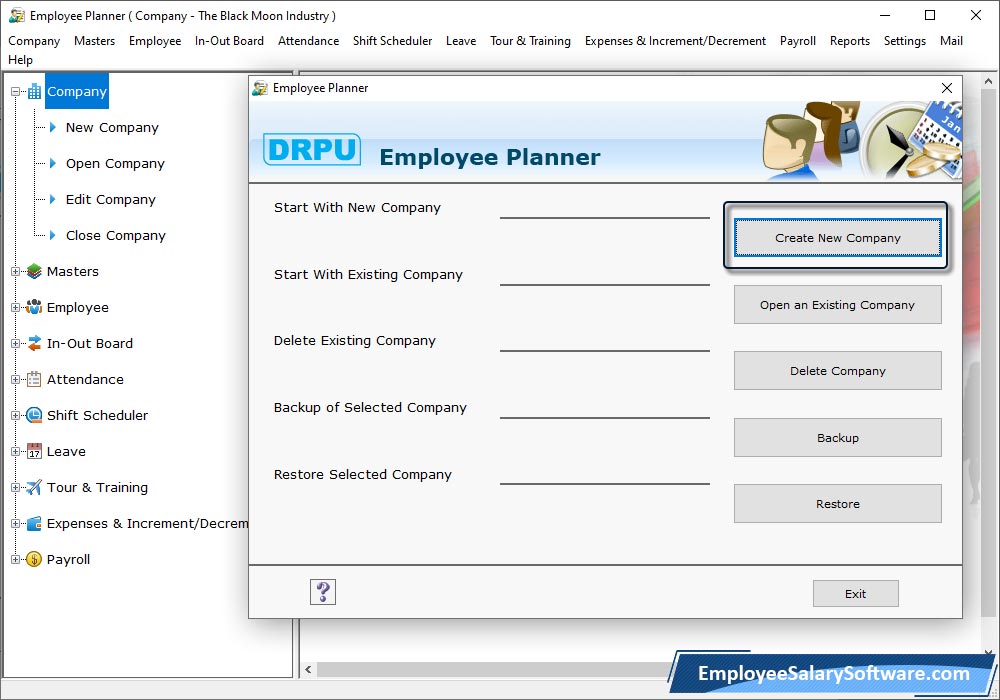Click the Employee people icon in tree

point(34,307)
